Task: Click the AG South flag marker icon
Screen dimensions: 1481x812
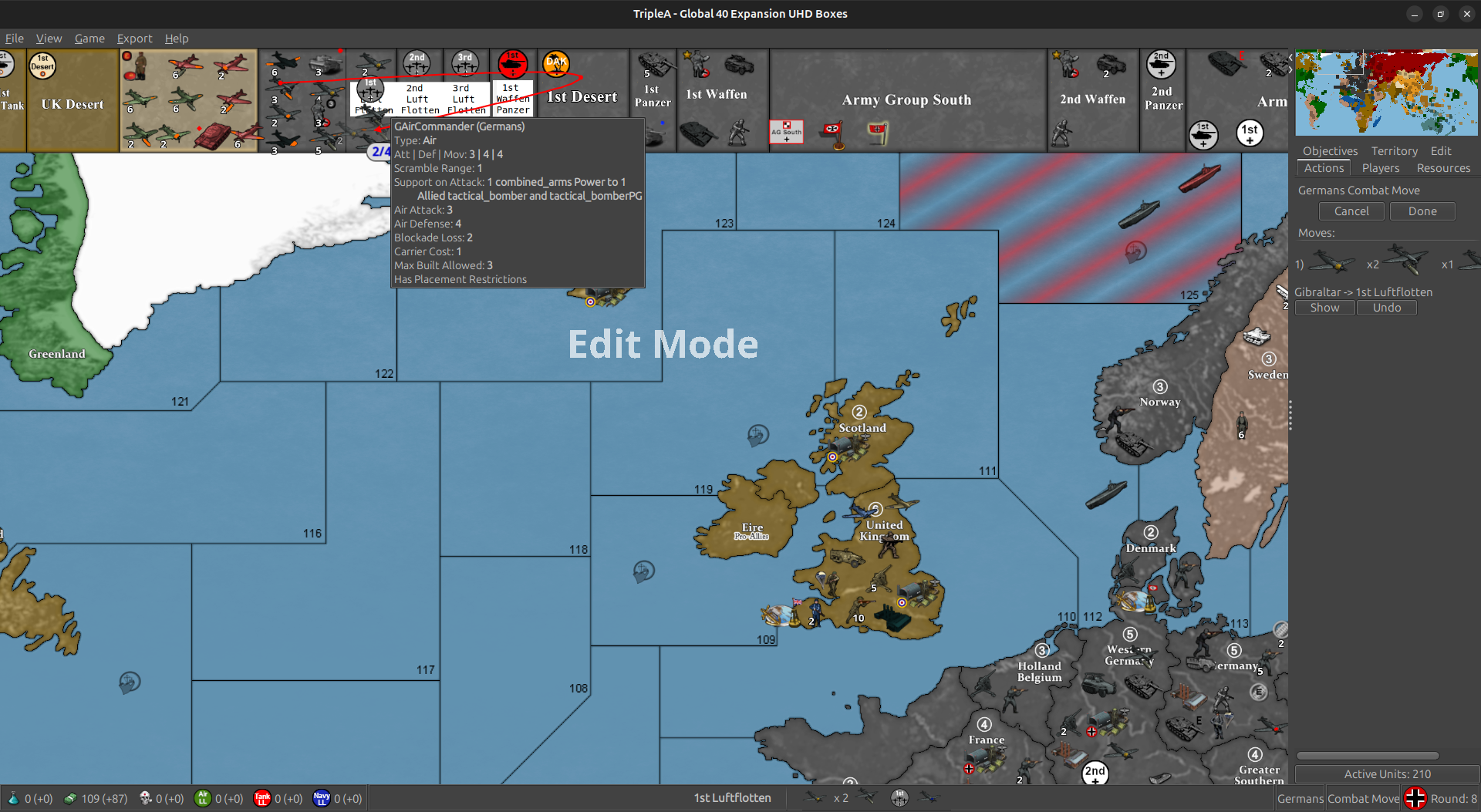Action: click(x=787, y=132)
